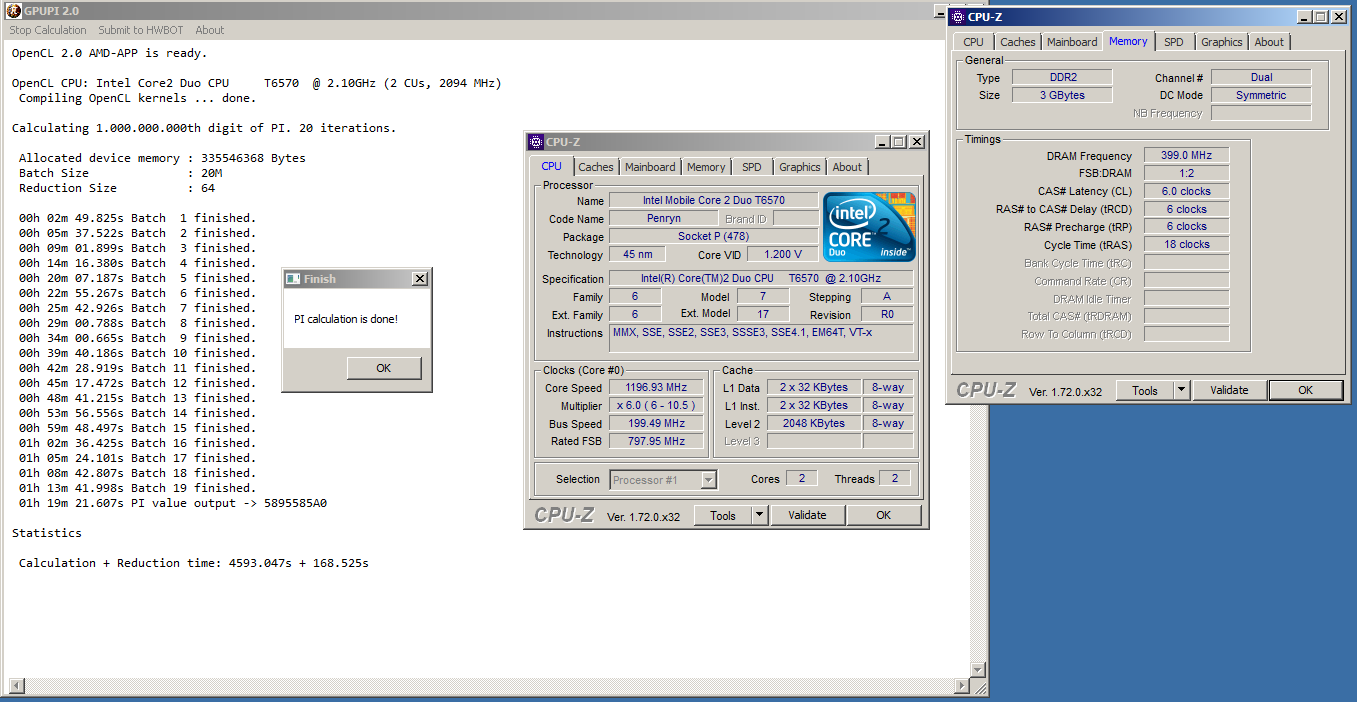The image size is (1357, 702).
Task: Close the CPU-Z Memory window
Action: [1337, 17]
